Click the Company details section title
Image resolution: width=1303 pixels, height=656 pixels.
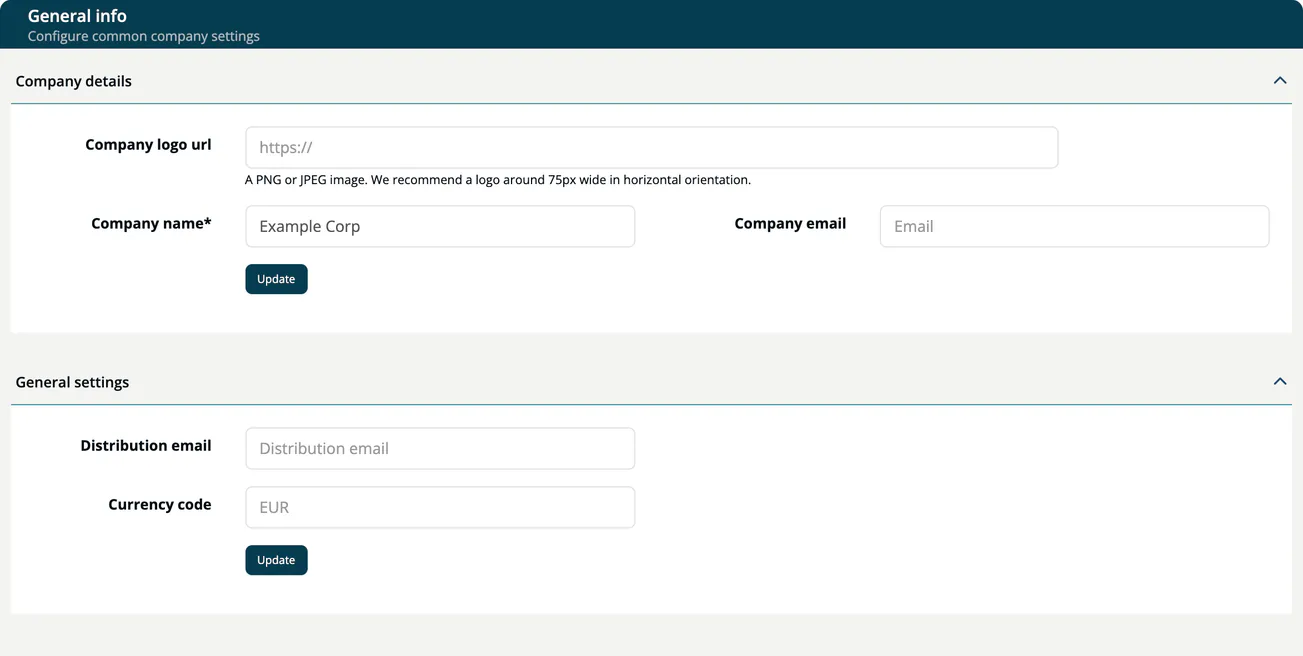(74, 81)
